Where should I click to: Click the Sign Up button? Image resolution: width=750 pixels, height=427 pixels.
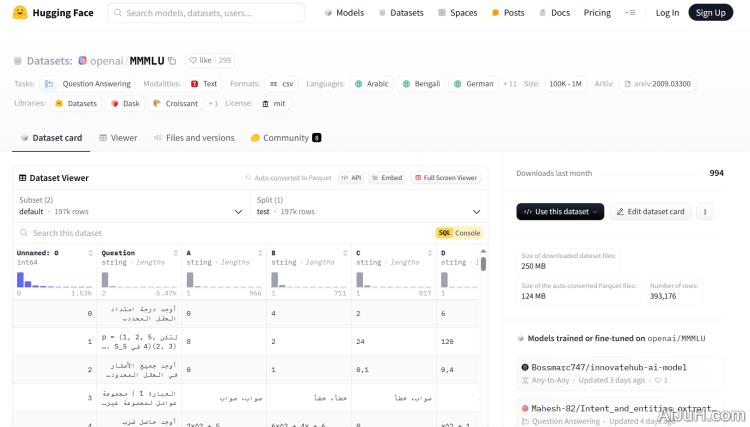pos(710,13)
